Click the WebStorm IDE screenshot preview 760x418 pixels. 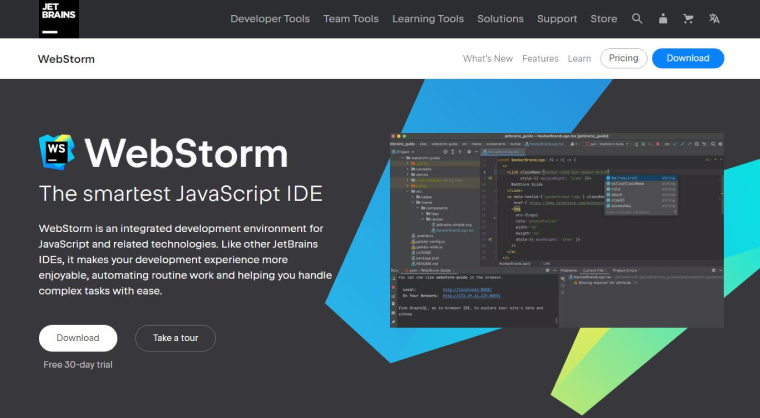[x=557, y=230]
